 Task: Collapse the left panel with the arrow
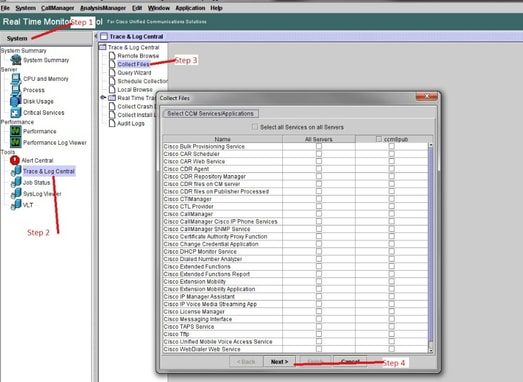[95, 36]
